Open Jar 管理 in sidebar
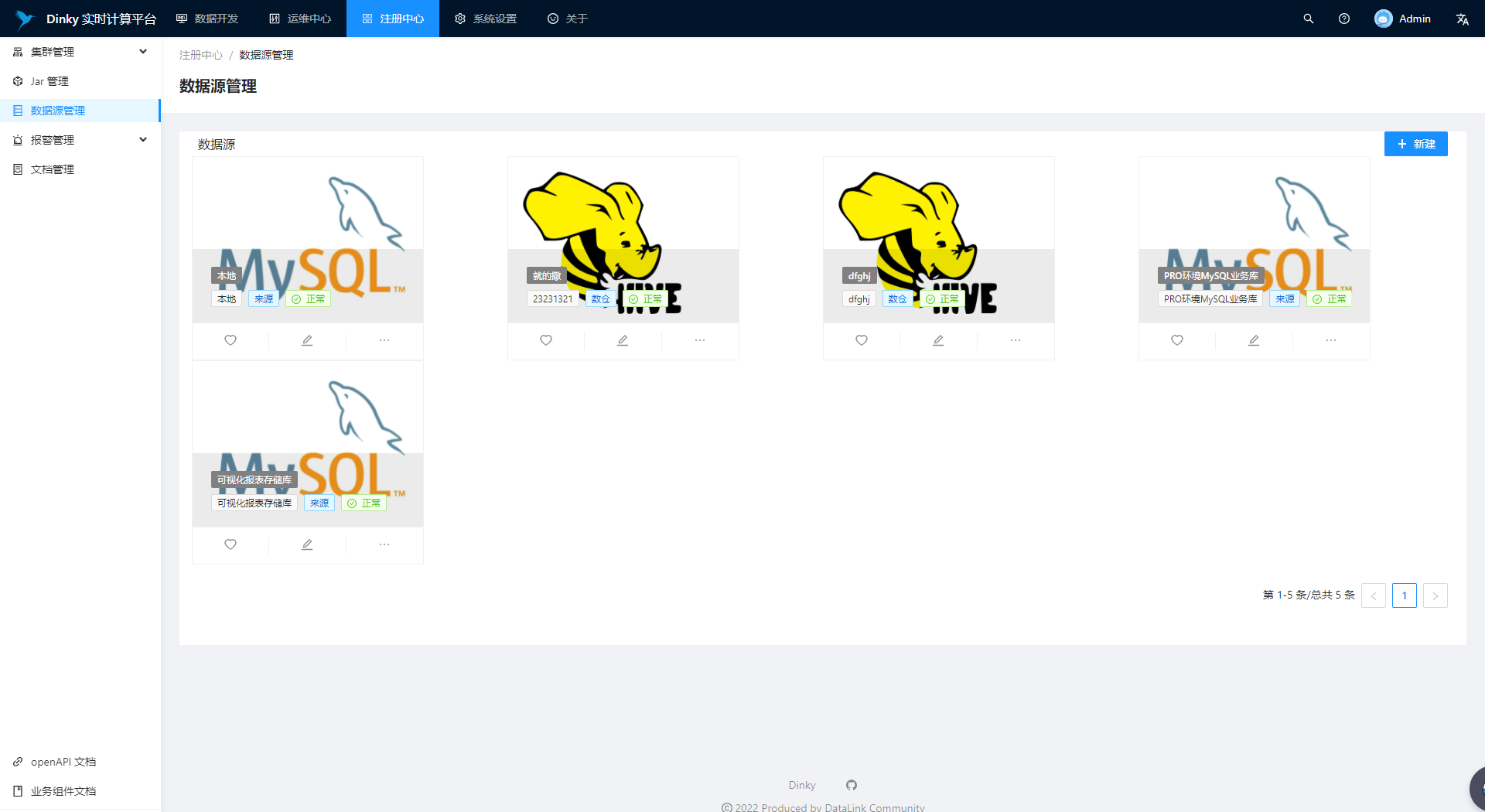The width and height of the screenshot is (1485, 812). click(80, 81)
